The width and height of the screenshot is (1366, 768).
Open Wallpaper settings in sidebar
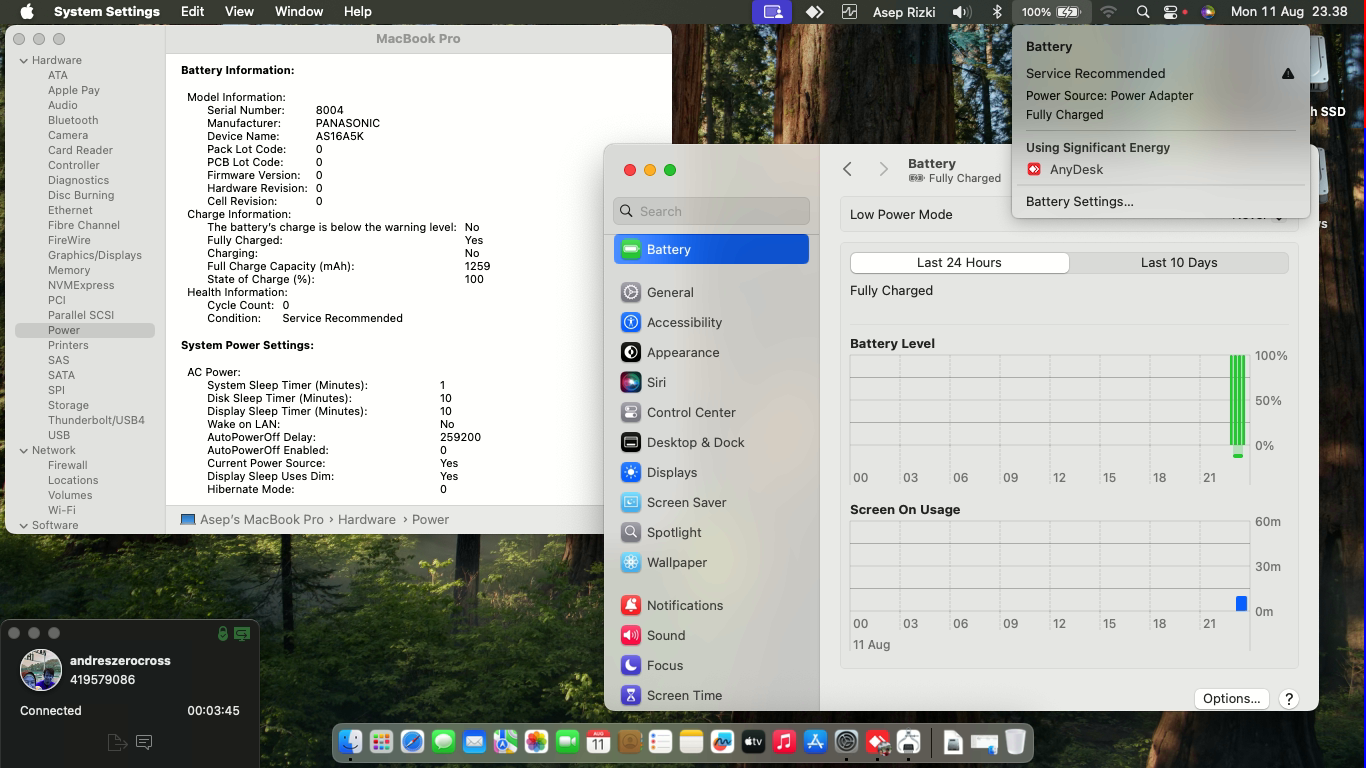point(676,562)
